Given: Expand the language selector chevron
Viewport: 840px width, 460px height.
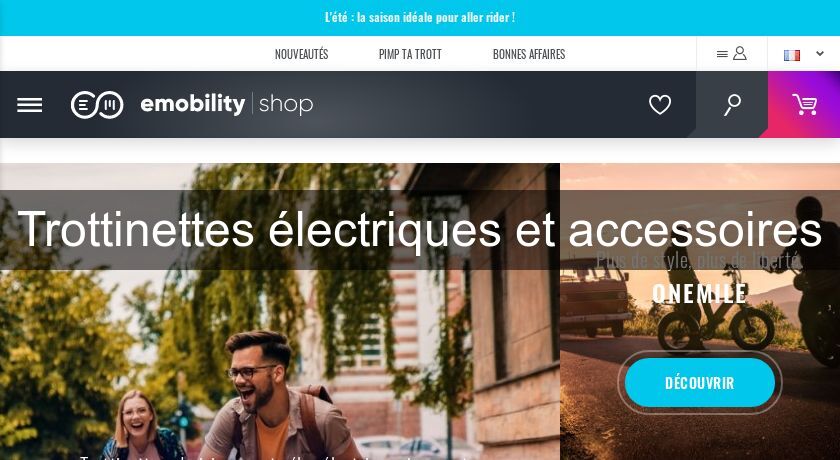Looking at the screenshot, I should (x=820, y=54).
